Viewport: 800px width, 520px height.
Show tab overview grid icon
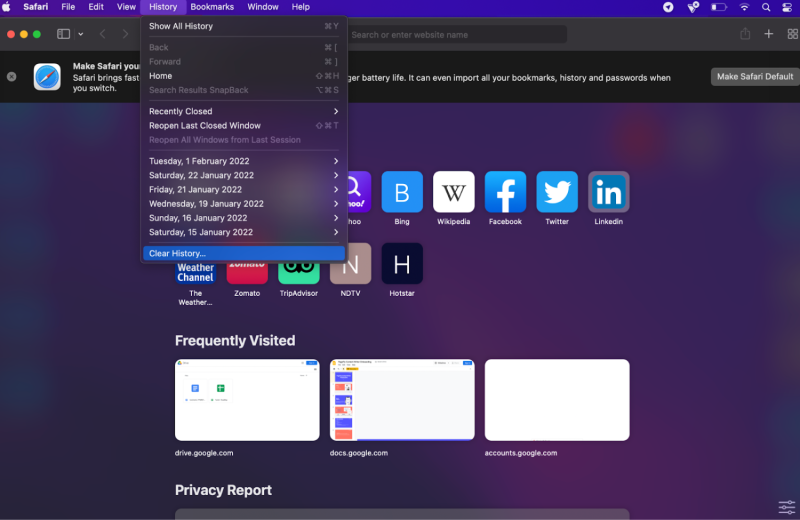792,34
